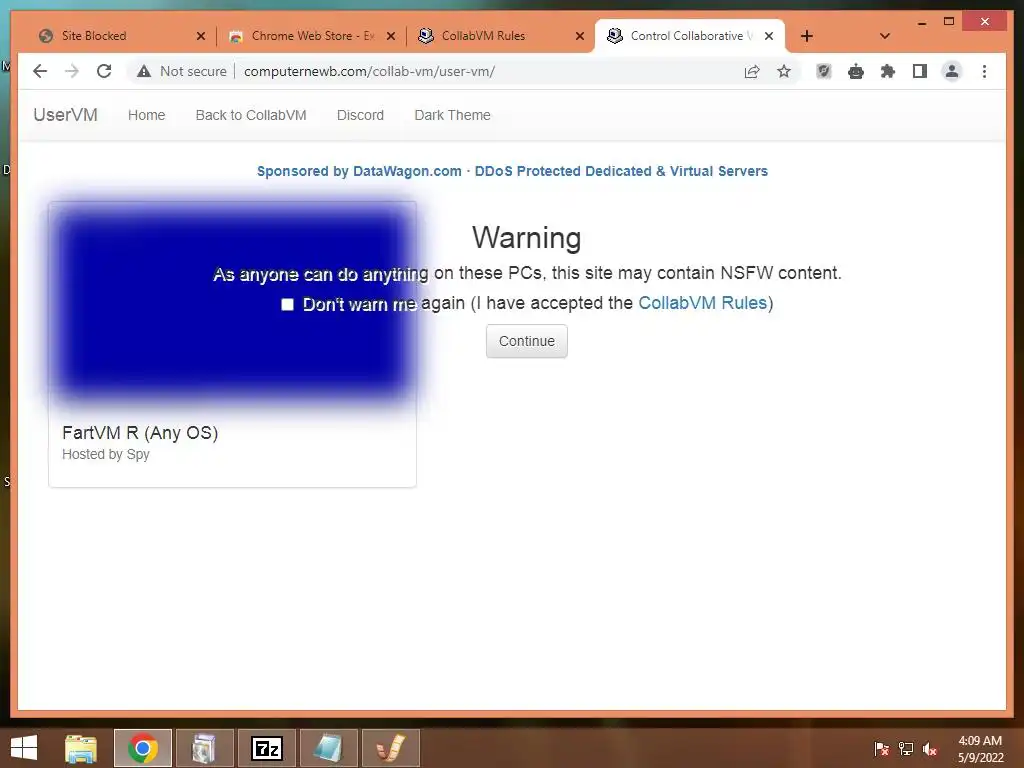The width and height of the screenshot is (1024, 768).
Task: Open the orange checkmark taskbar app
Action: [x=391, y=748]
